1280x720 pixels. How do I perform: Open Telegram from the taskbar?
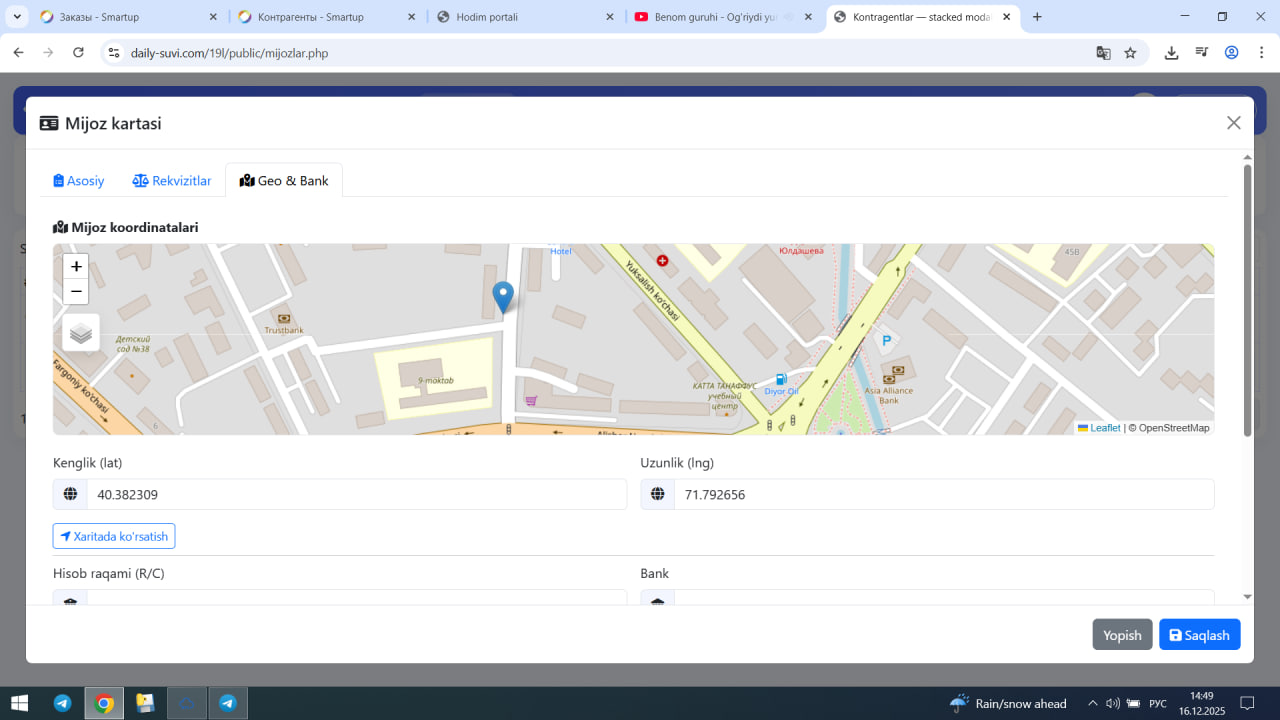tap(62, 703)
